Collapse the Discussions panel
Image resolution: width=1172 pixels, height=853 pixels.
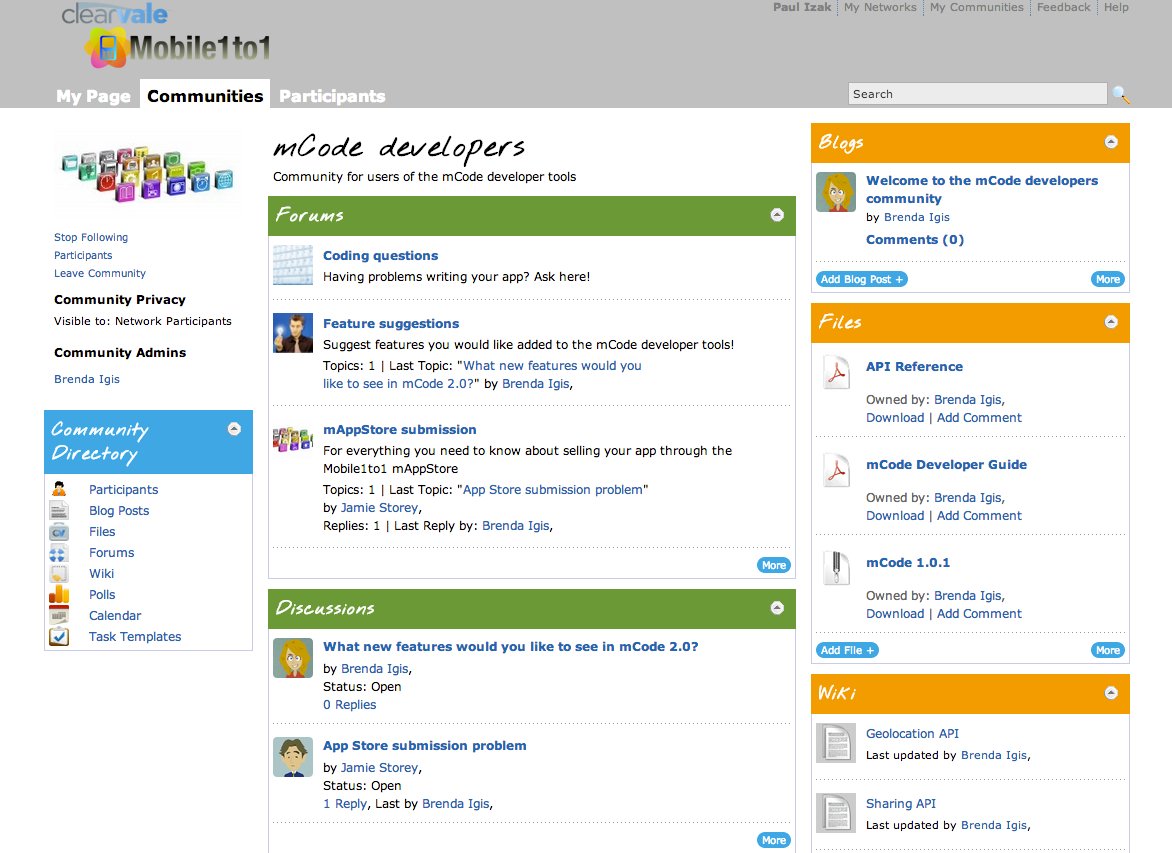(x=777, y=608)
